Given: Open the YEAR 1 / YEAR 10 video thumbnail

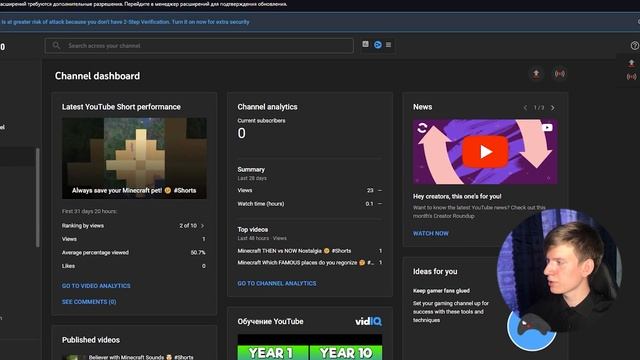Looking at the screenshot, I should (x=310, y=347).
